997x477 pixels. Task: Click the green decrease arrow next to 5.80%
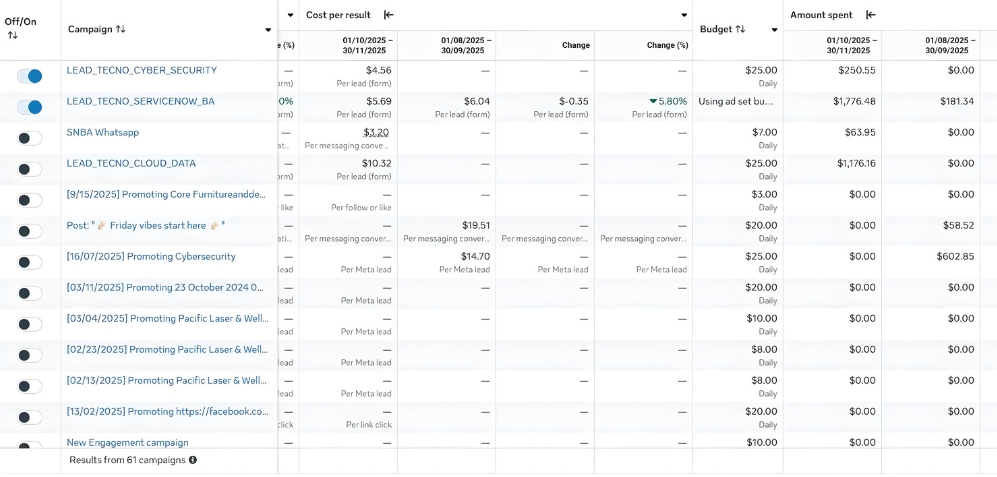click(653, 101)
